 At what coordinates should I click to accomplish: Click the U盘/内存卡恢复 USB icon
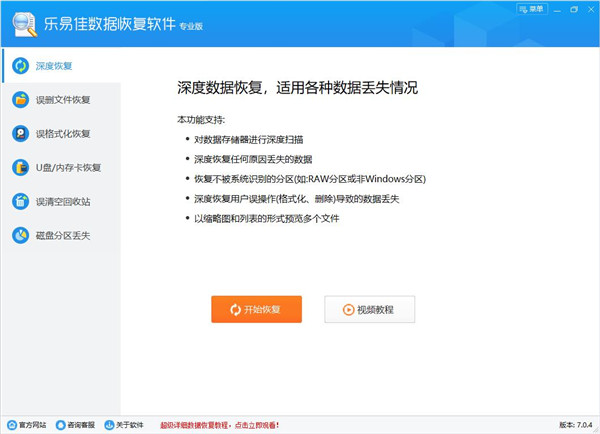click(20, 168)
